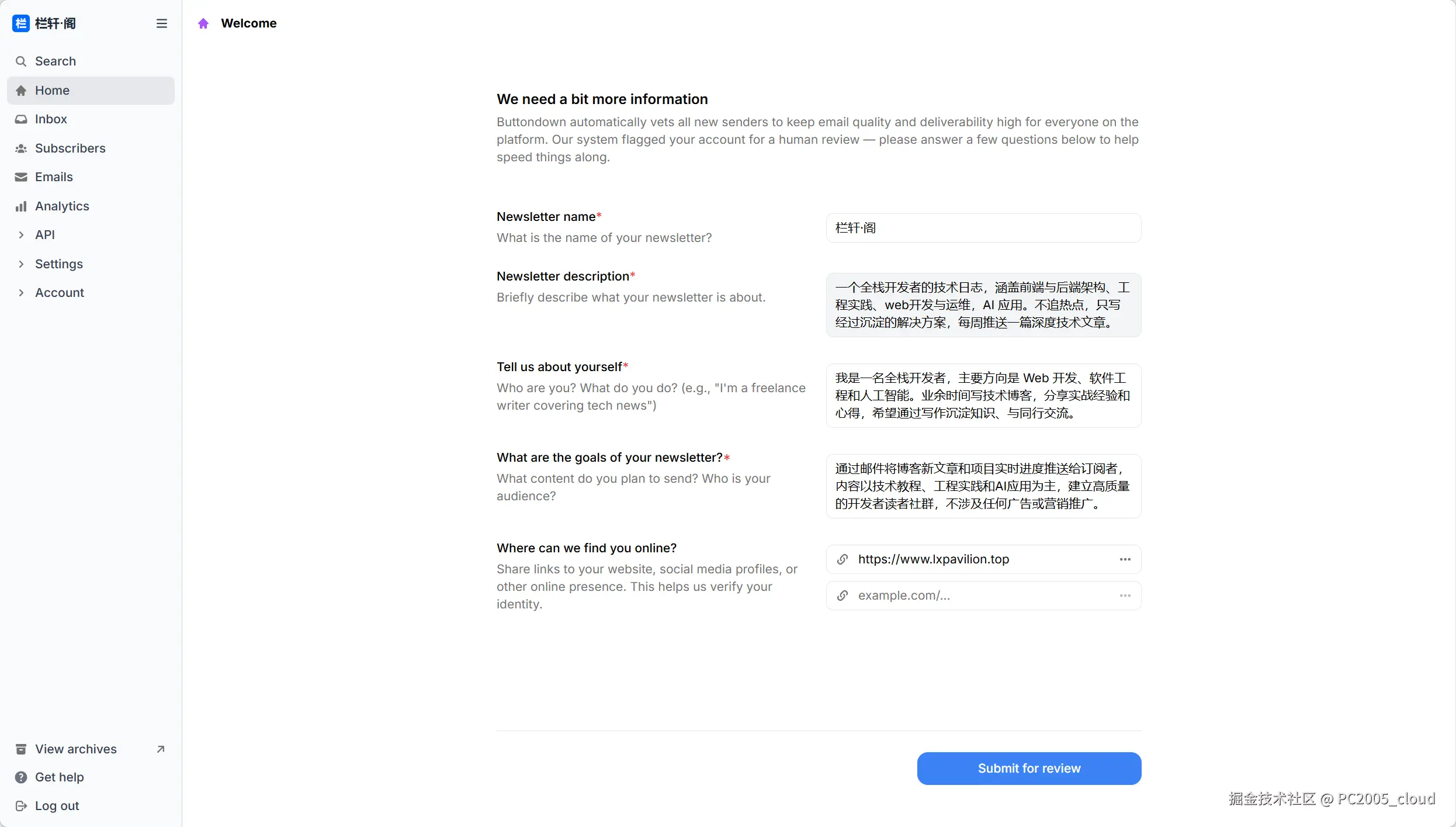Click 'Briefly describe what your newsletter is about.' hint
Image resolution: width=1456 pixels, height=827 pixels.
click(631, 297)
